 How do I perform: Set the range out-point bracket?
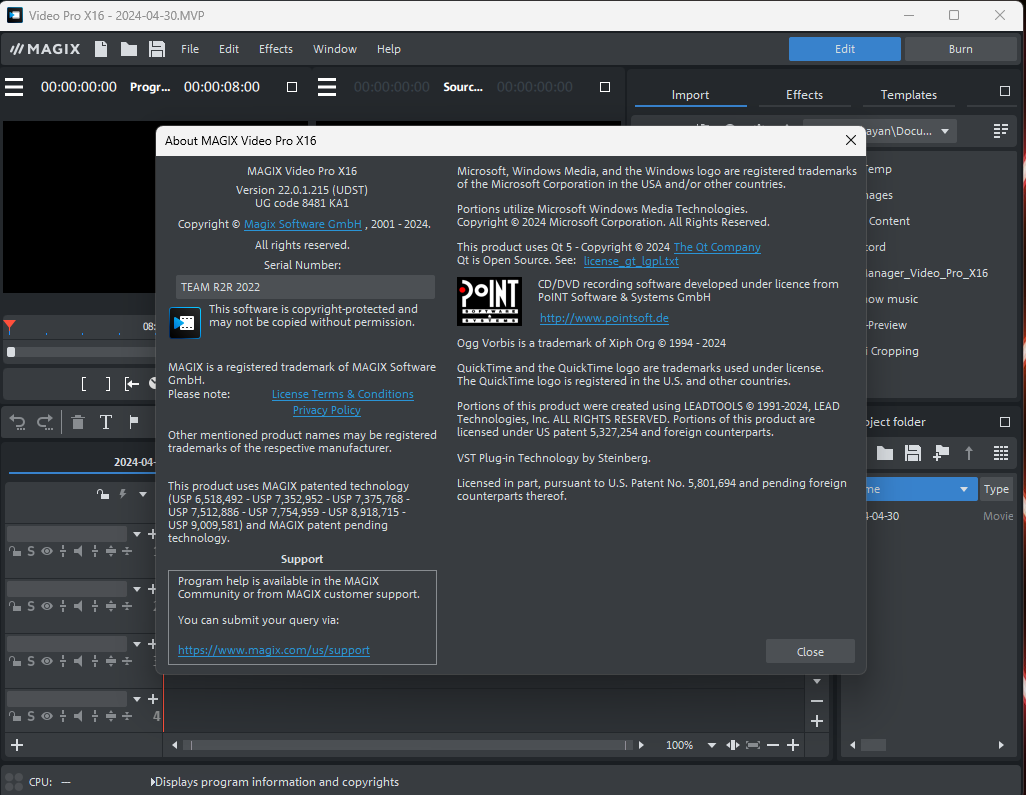(x=108, y=384)
